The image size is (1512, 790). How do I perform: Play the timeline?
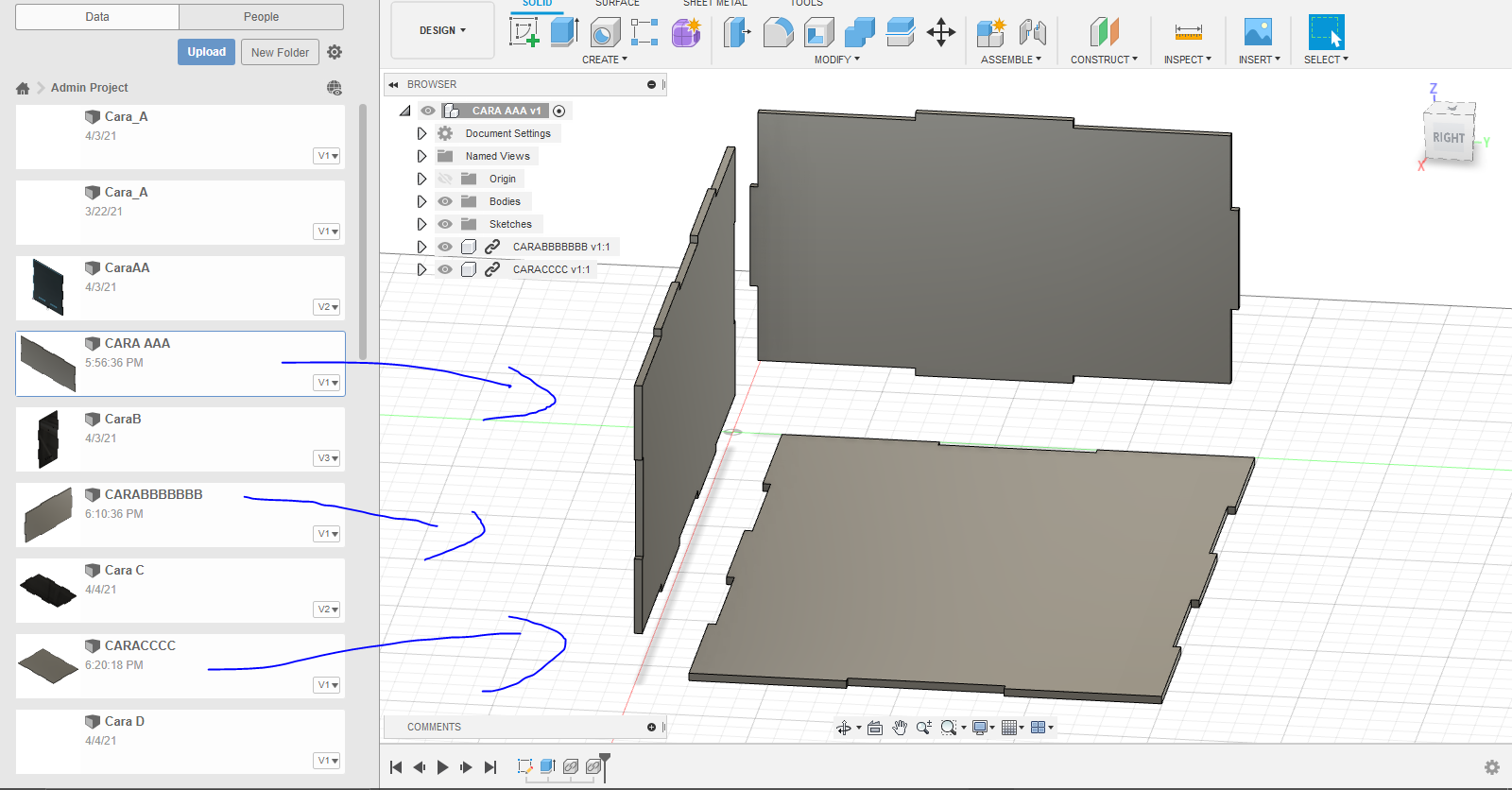pyautogui.click(x=442, y=767)
